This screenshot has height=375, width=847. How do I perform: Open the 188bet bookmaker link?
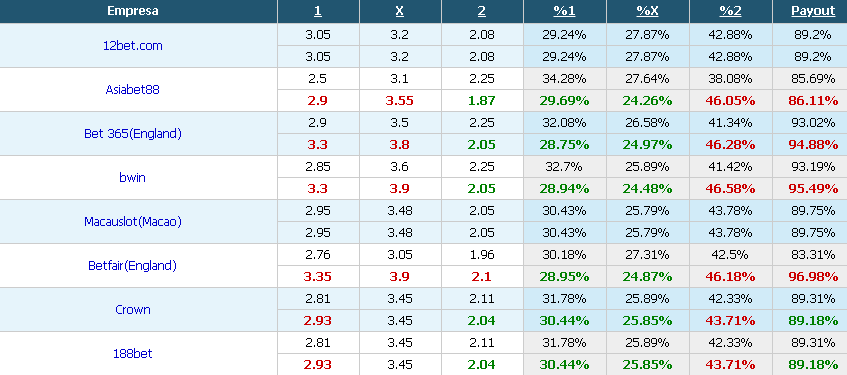tap(132, 353)
